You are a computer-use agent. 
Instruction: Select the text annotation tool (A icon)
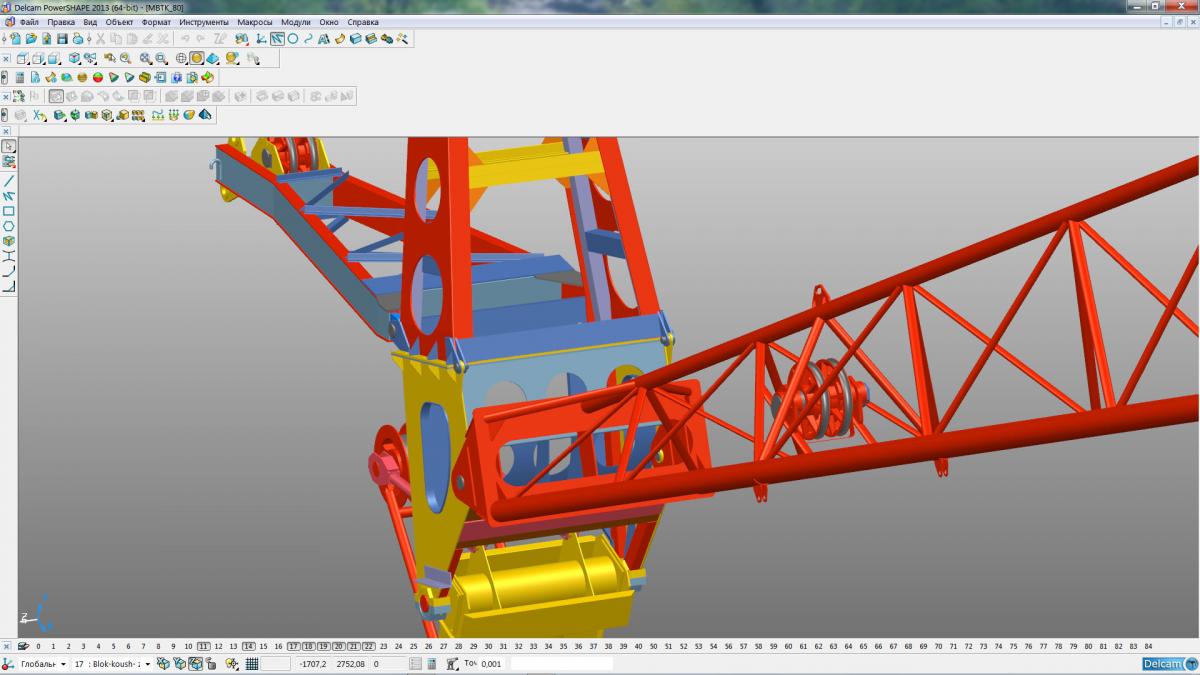pyautogui.click(x=324, y=38)
